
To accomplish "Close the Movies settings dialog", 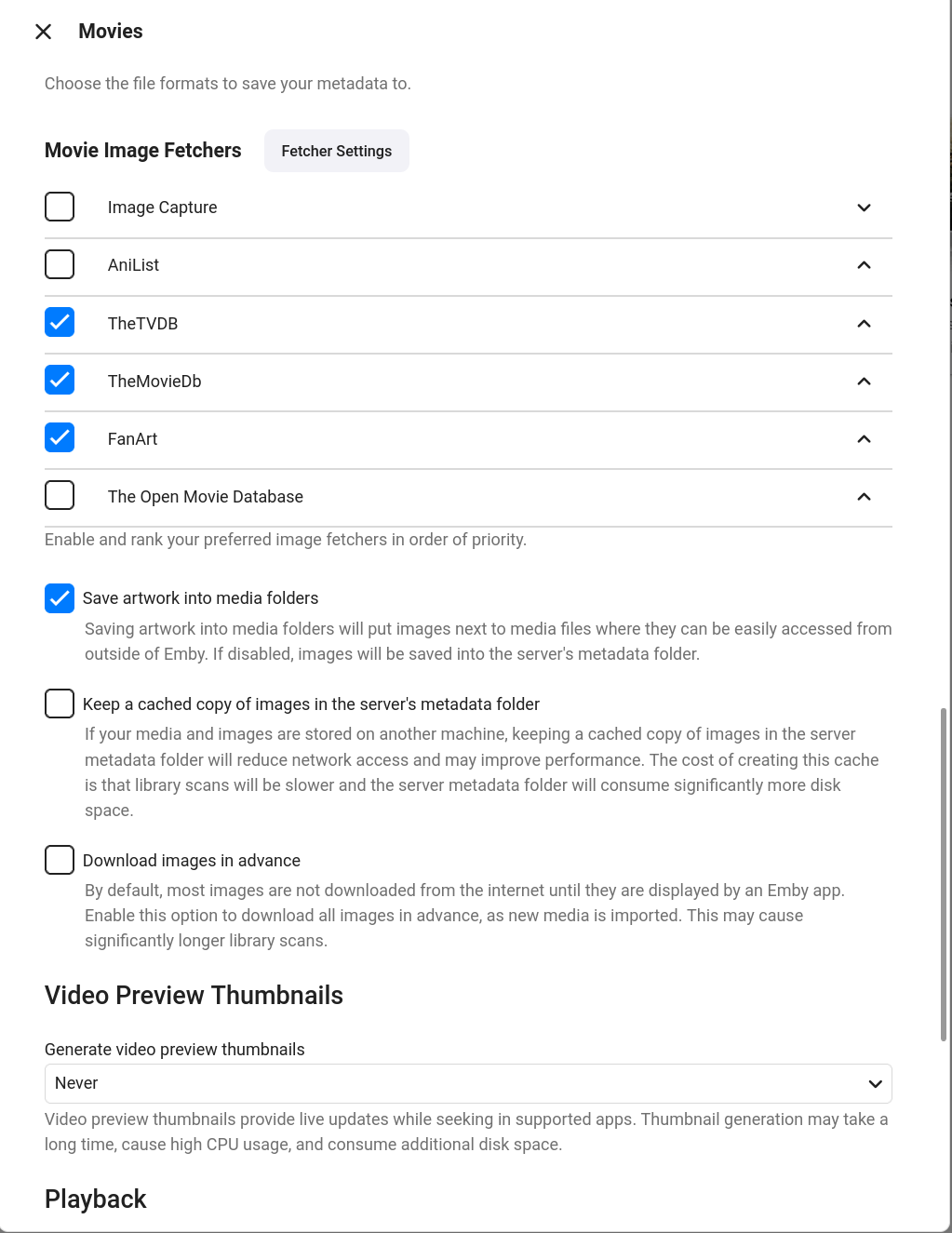I will [43, 31].
